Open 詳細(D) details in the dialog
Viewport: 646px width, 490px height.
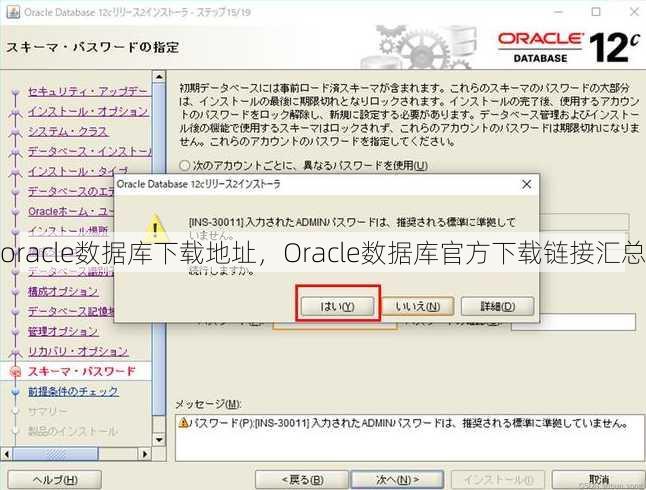pos(497,306)
